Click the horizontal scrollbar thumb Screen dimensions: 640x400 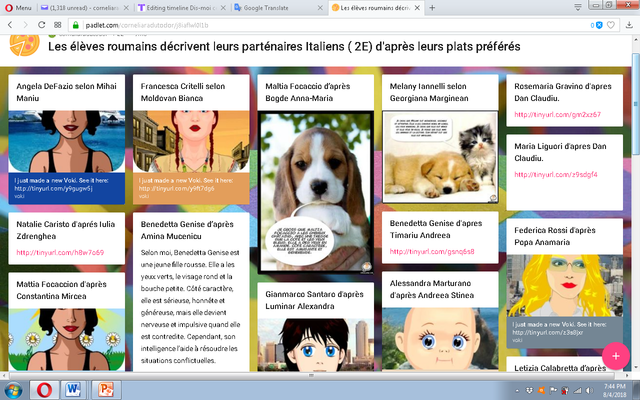(x=312, y=376)
